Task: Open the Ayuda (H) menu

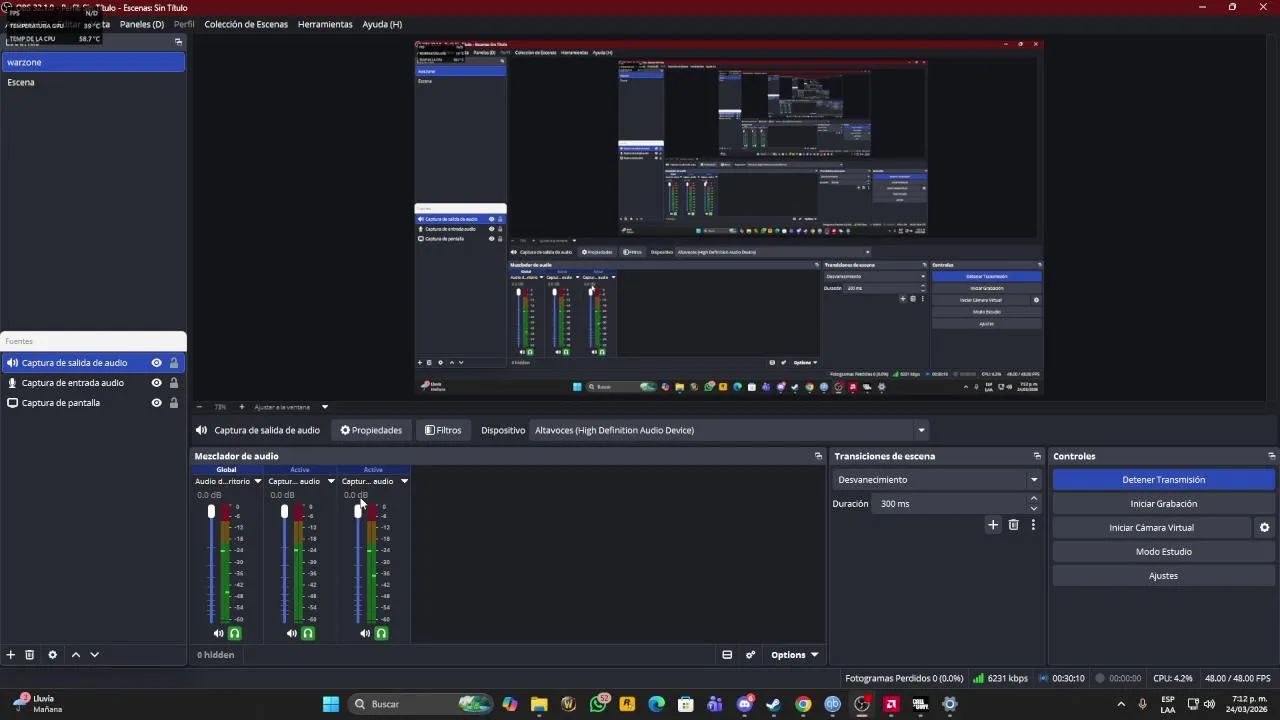Action: pos(382,24)
